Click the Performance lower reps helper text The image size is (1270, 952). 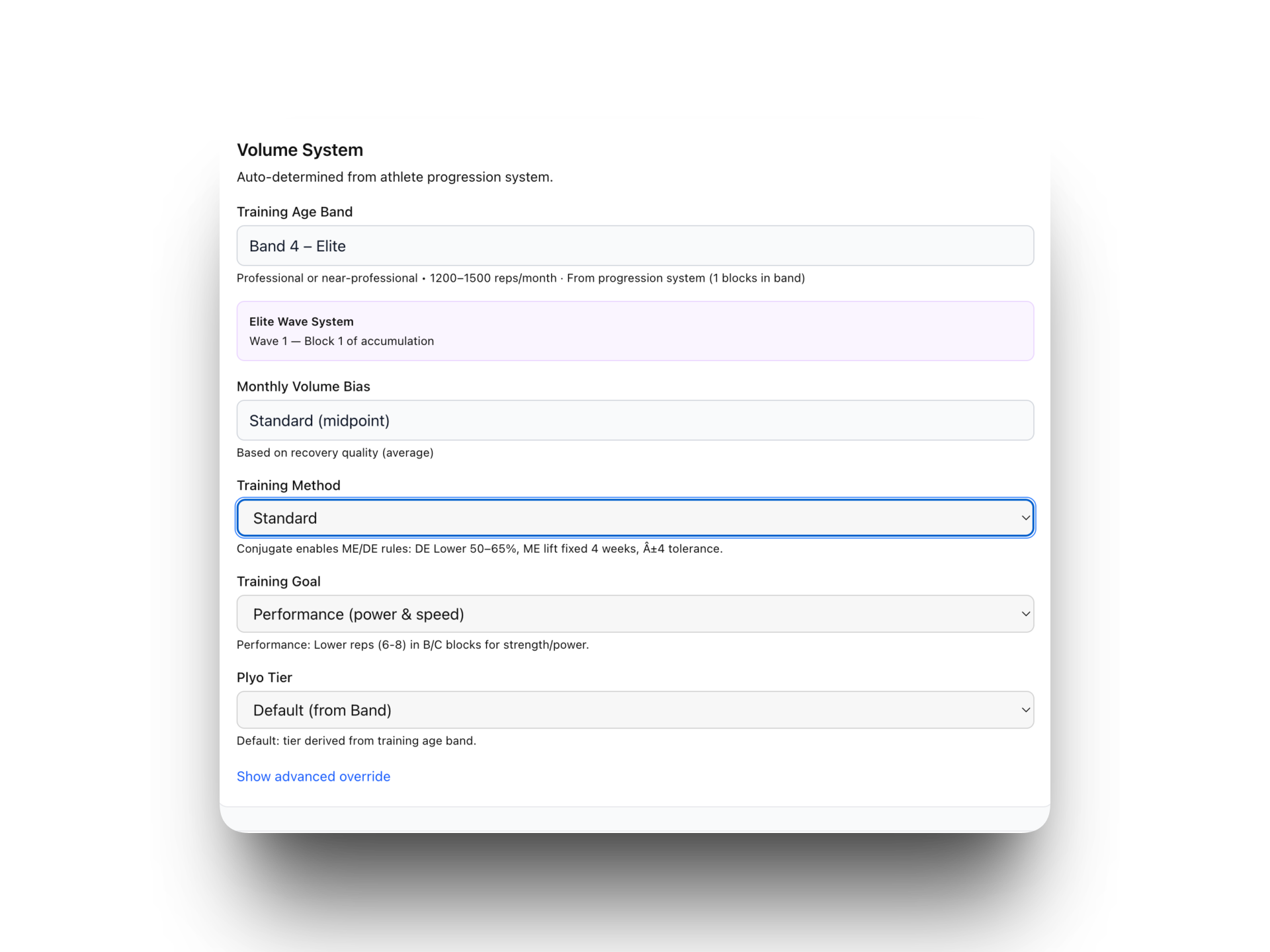[412, 645]
